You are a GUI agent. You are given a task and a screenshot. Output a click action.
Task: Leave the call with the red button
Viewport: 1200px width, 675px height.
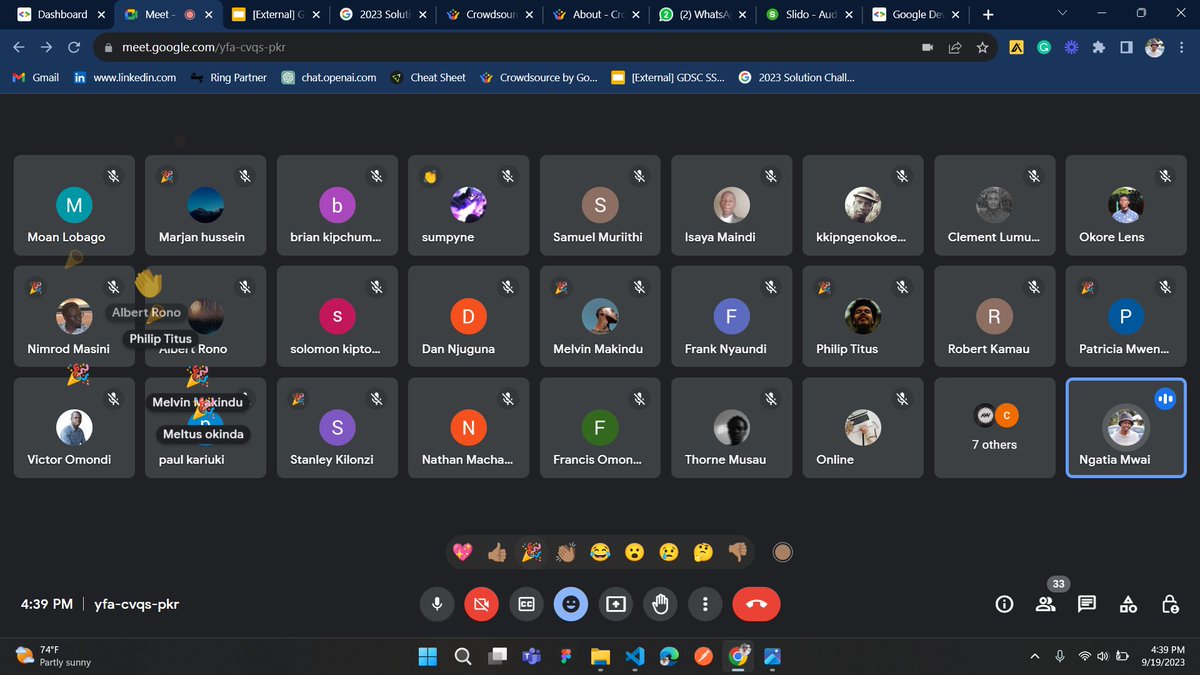(756, 604)
